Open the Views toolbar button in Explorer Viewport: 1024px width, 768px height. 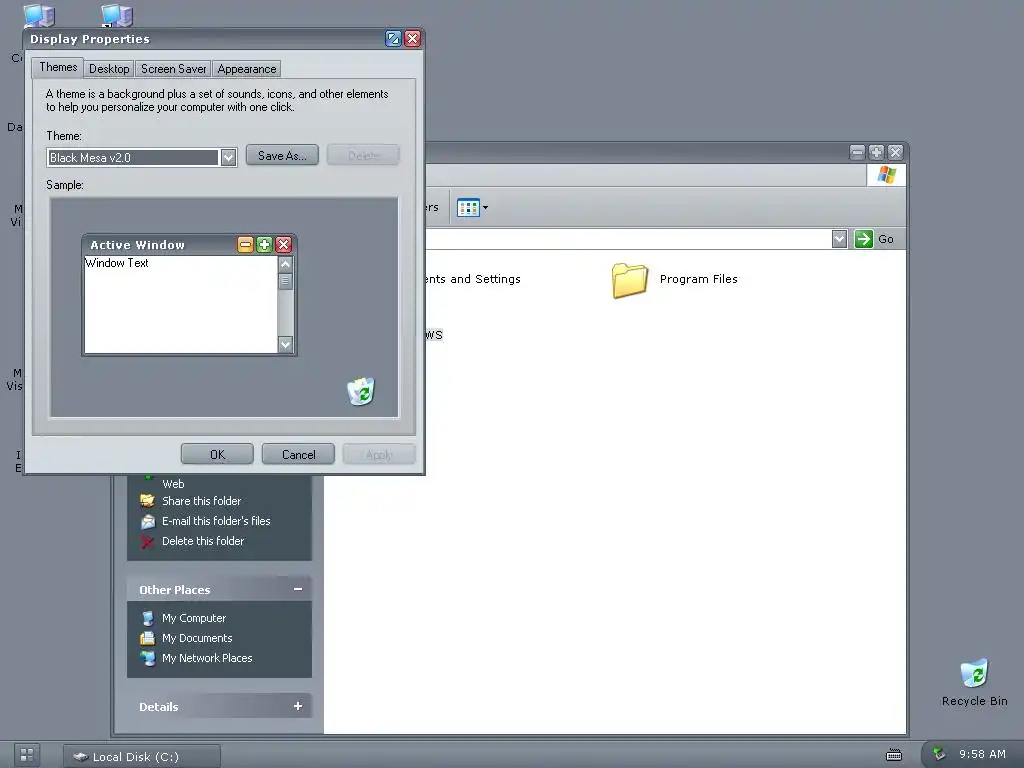click(x=468, y=208)
